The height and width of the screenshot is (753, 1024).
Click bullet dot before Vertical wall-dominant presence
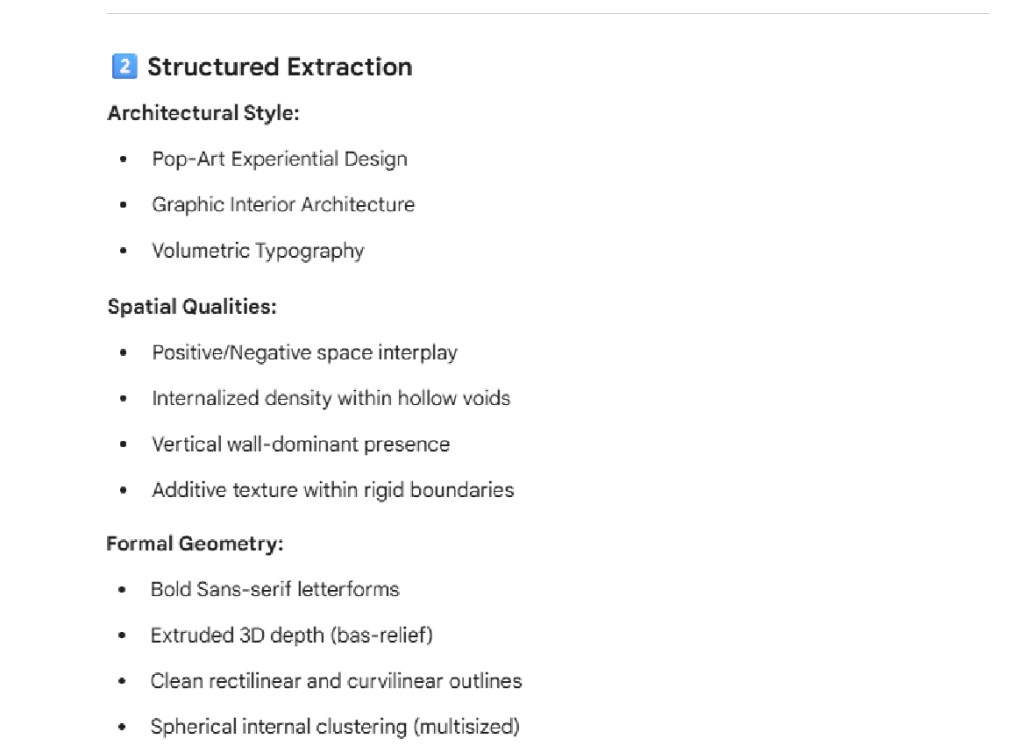point(123,446)
